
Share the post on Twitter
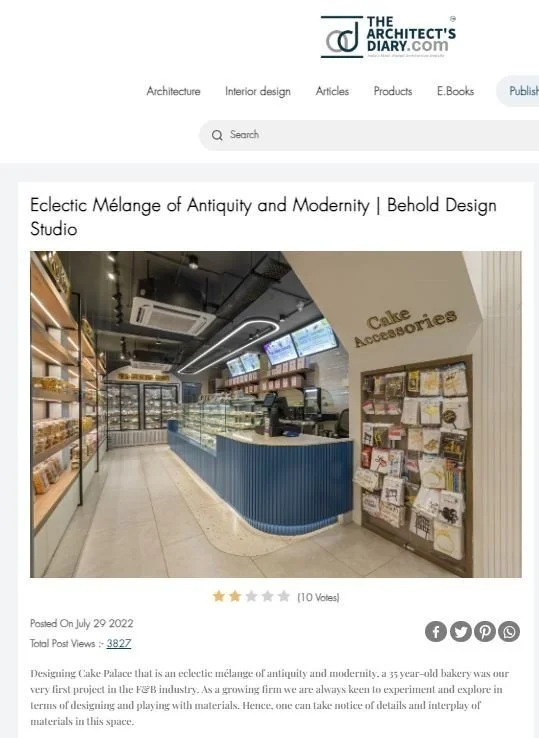click(460, 631)
